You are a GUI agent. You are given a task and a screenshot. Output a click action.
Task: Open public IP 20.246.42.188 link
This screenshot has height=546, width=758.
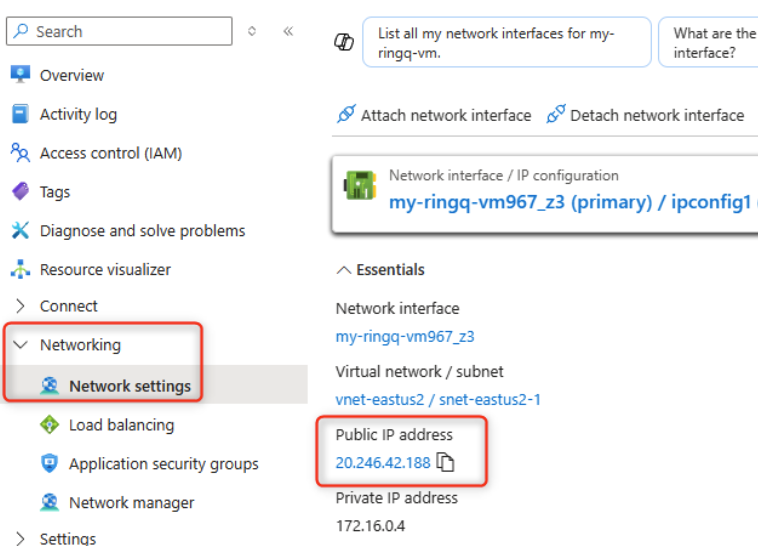coord(383,463)
